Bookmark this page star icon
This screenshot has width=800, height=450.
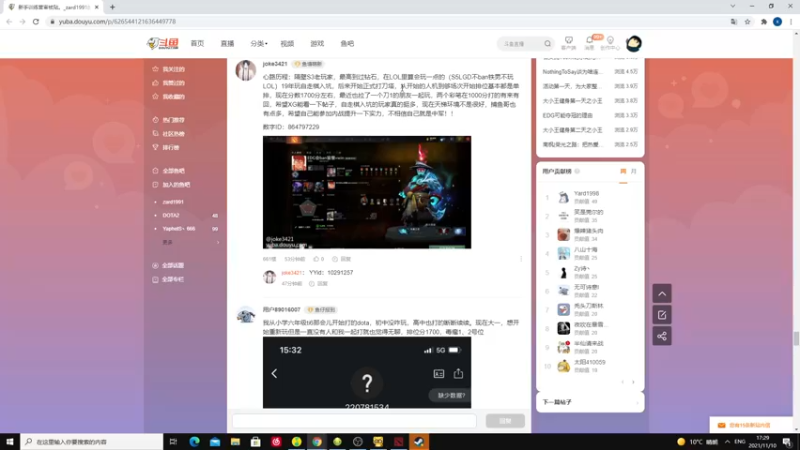pos(747,21)
